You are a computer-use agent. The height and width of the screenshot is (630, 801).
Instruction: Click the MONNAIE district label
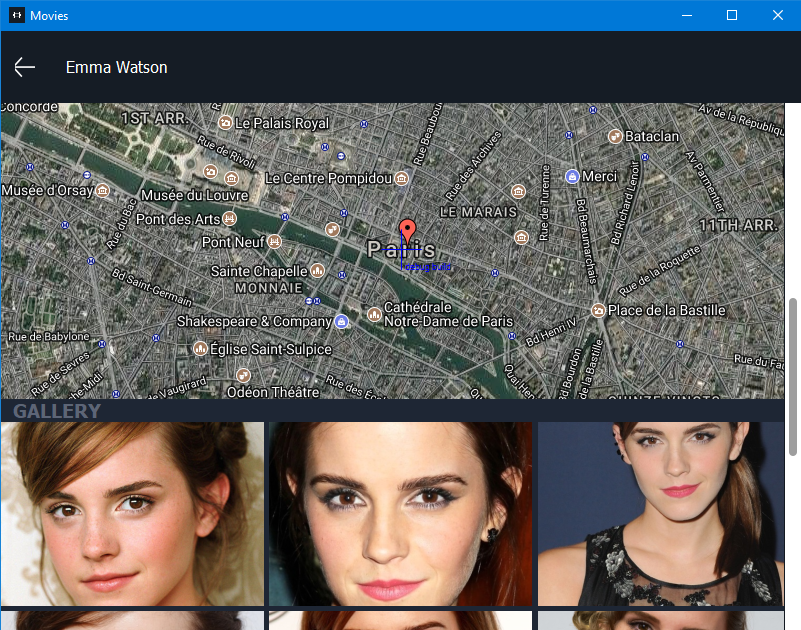point(269,288)
